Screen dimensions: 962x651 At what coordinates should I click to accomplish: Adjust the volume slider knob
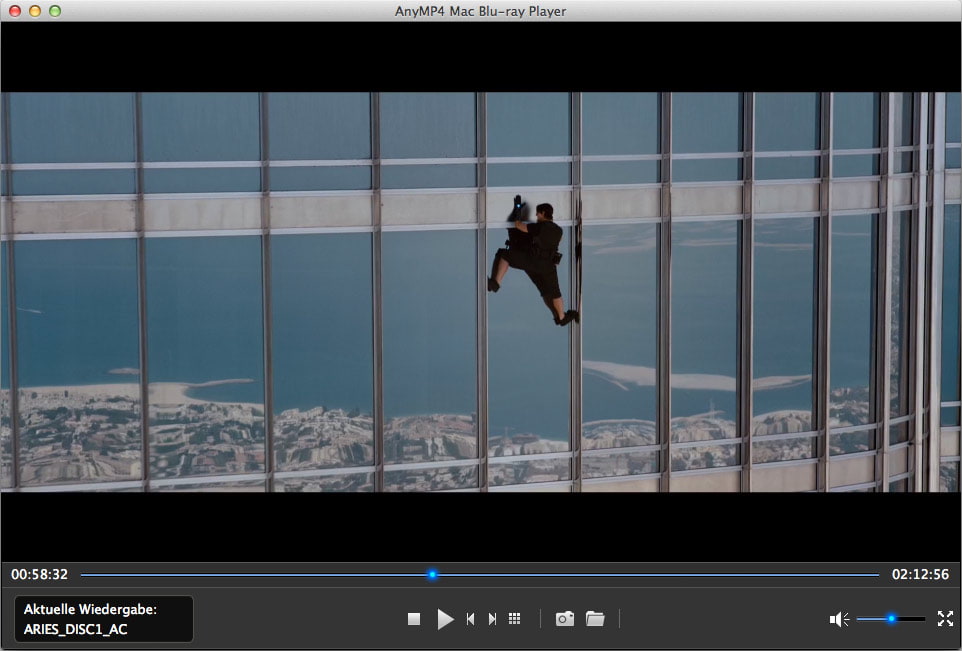(891, 619)
